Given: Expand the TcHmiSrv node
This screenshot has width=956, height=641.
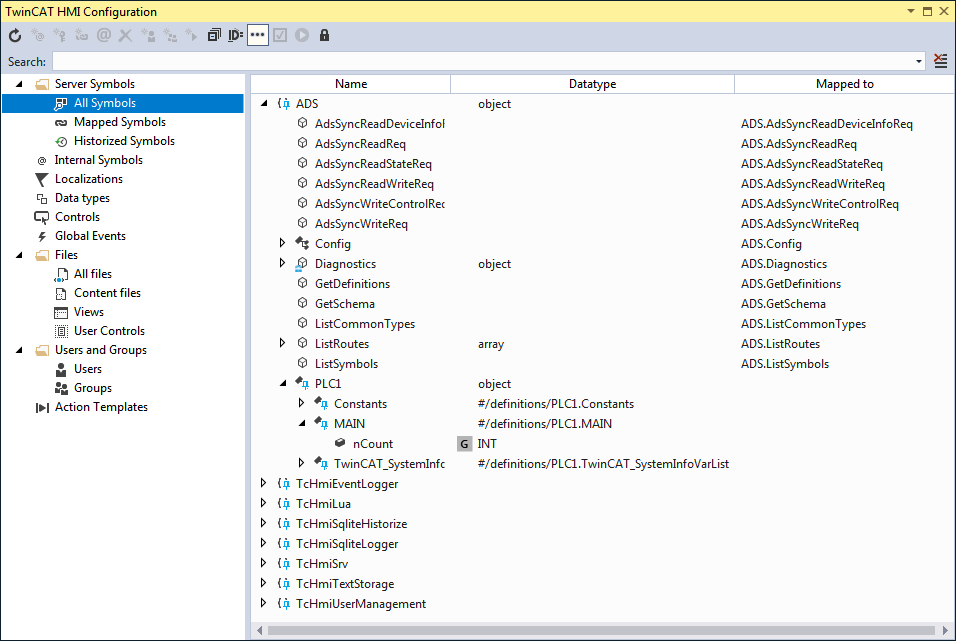Looking at the screenshot, I should (x=263, y=563).
